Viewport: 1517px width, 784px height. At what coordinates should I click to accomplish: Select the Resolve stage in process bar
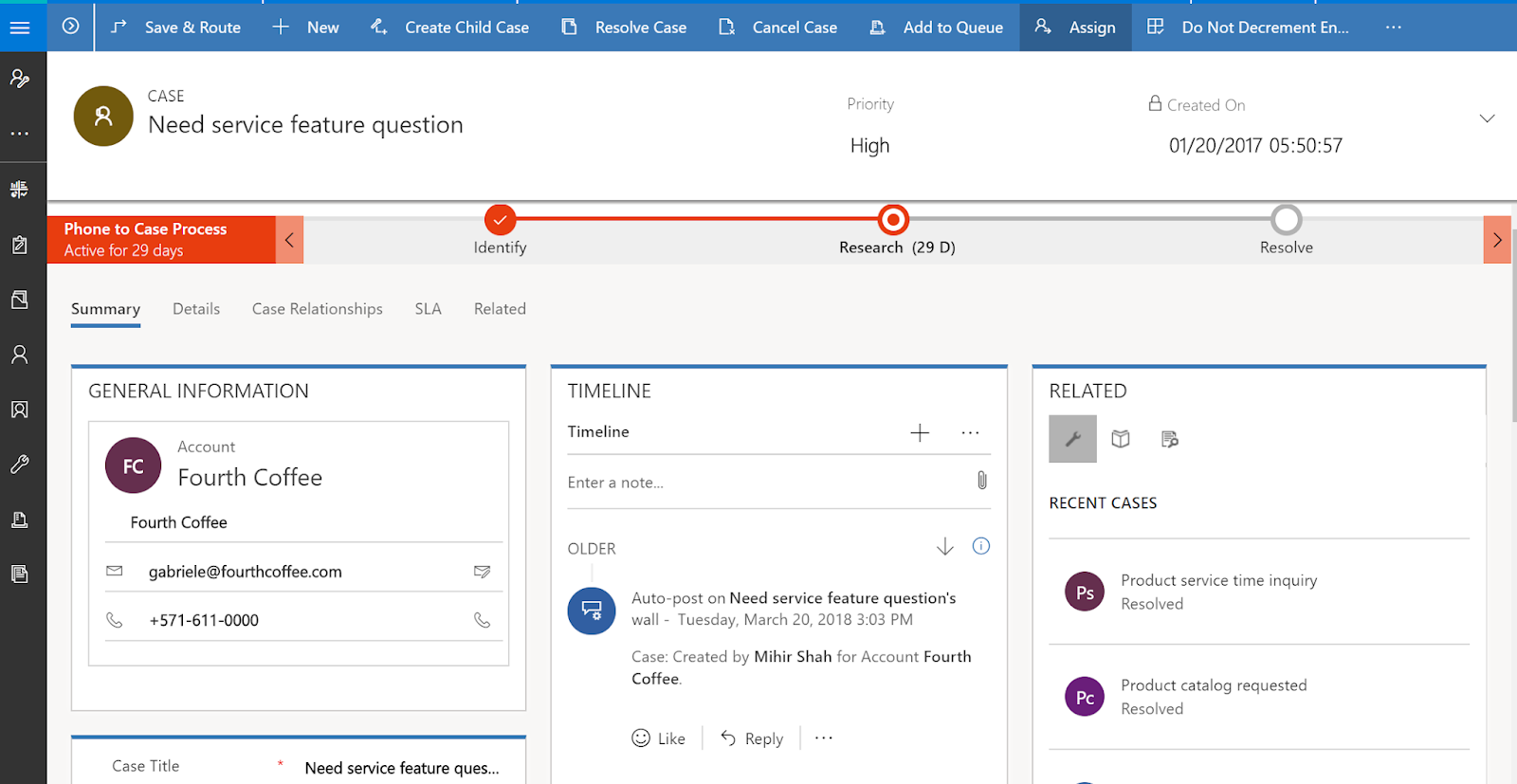pyautogui.click(x=1286, y=221)
